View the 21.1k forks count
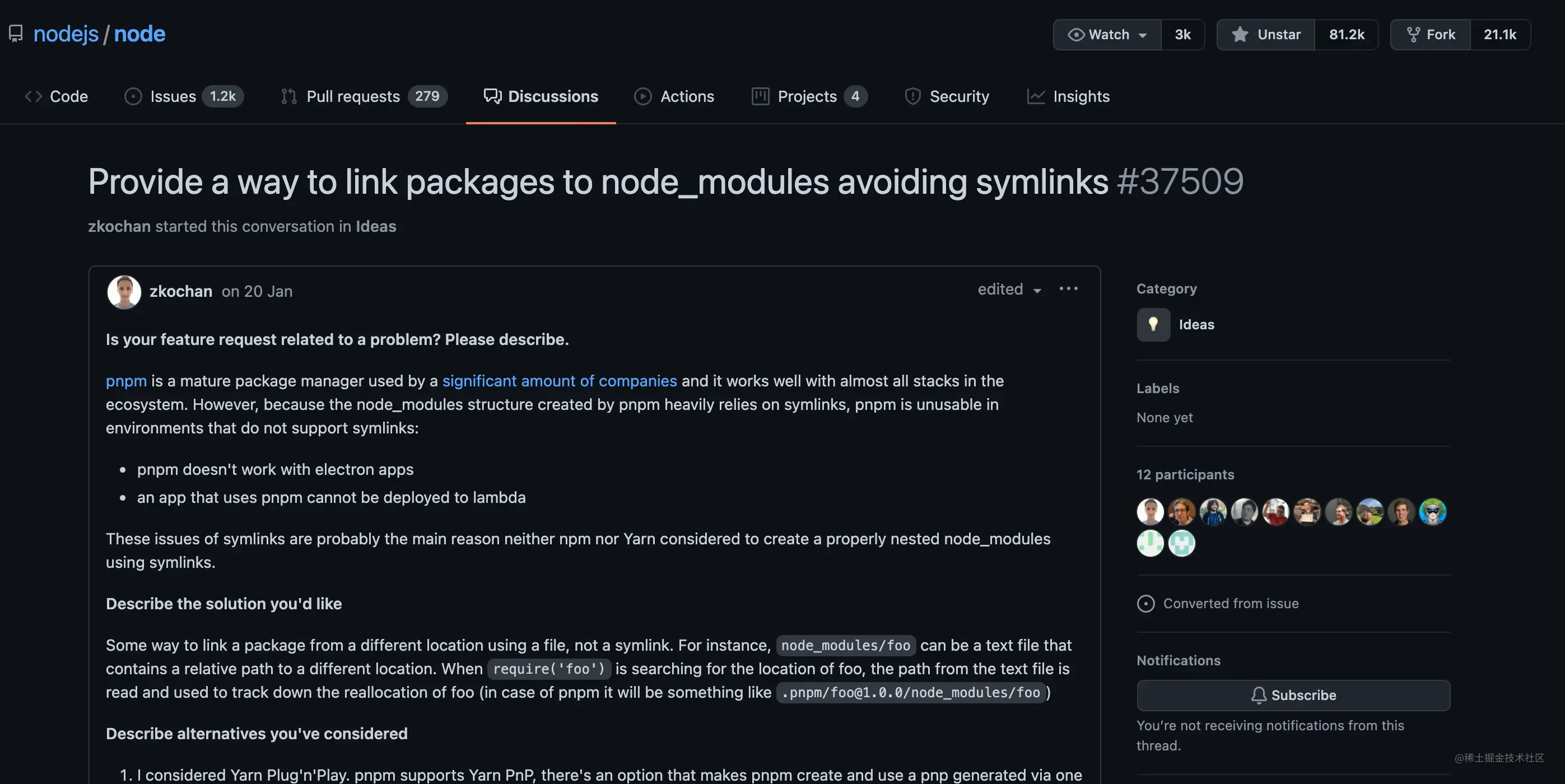Viewport: 1565px width, 784px height. point(1500,35)
